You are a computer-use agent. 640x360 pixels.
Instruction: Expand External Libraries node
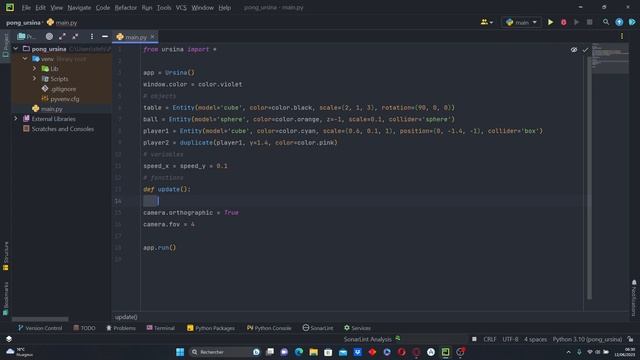pos(16,119)
